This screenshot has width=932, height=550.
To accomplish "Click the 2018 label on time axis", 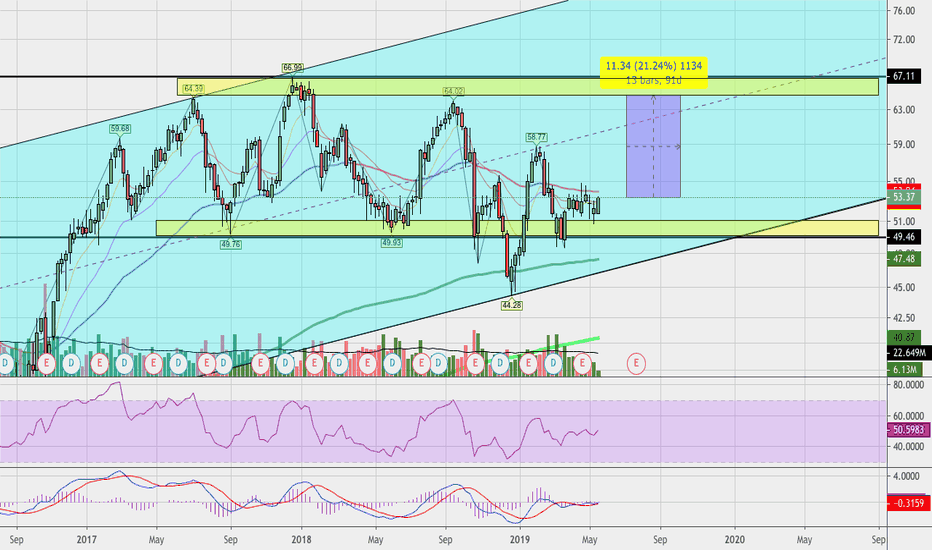I will (301, 540).
